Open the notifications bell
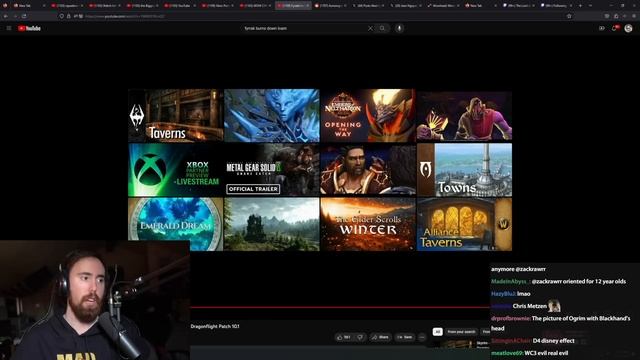 614,28
